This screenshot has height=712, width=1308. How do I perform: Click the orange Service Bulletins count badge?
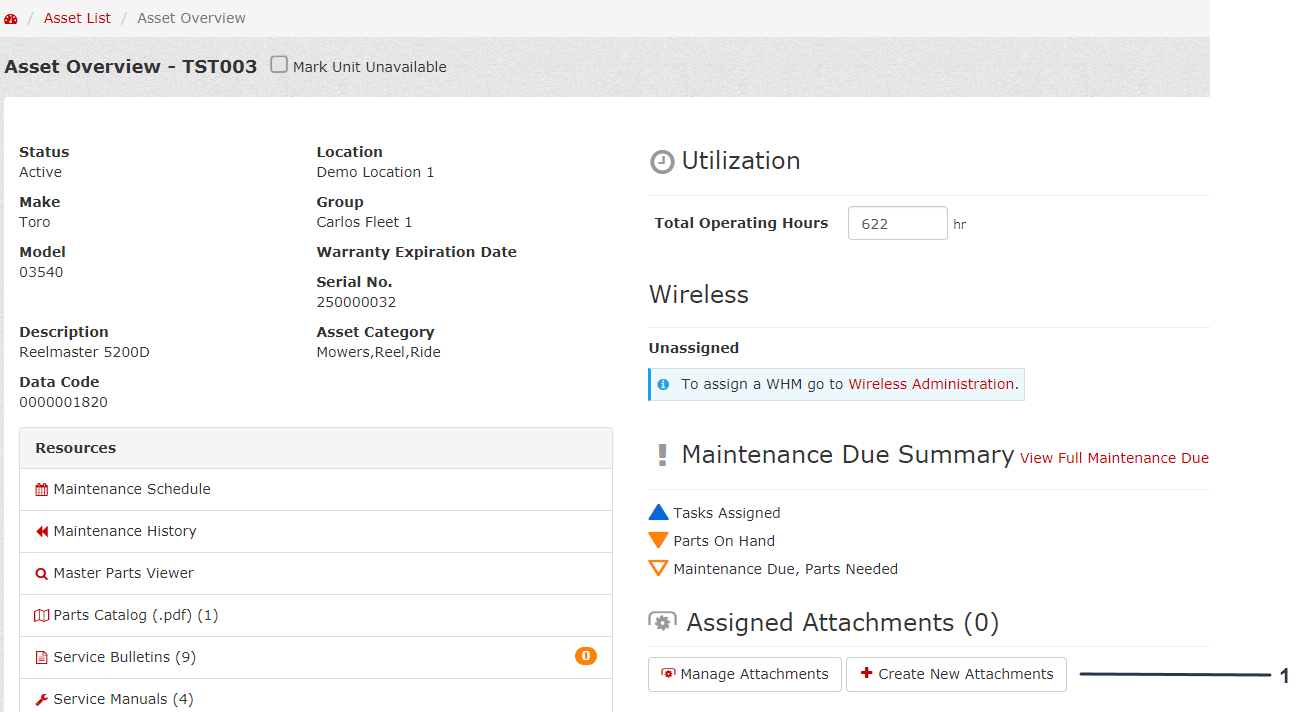(586, 656)
